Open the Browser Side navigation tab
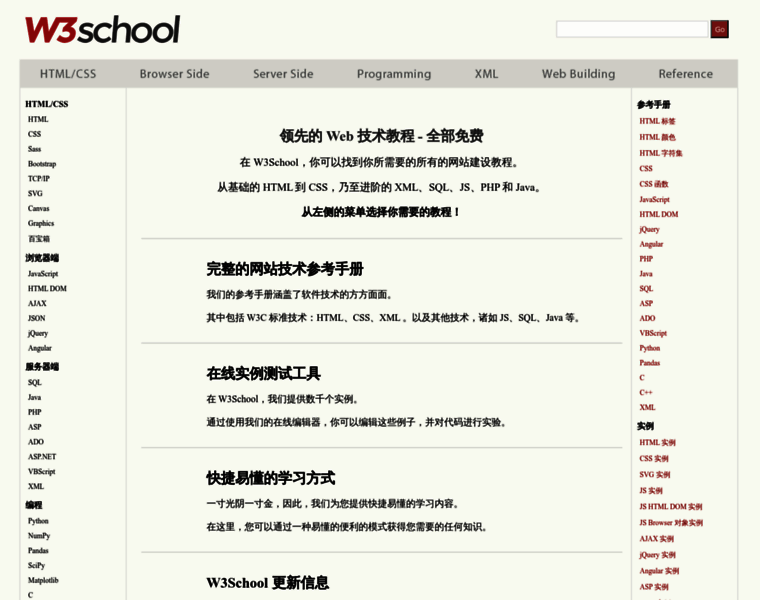The height and width of the screenshot is (600, 760). point(174,74)
